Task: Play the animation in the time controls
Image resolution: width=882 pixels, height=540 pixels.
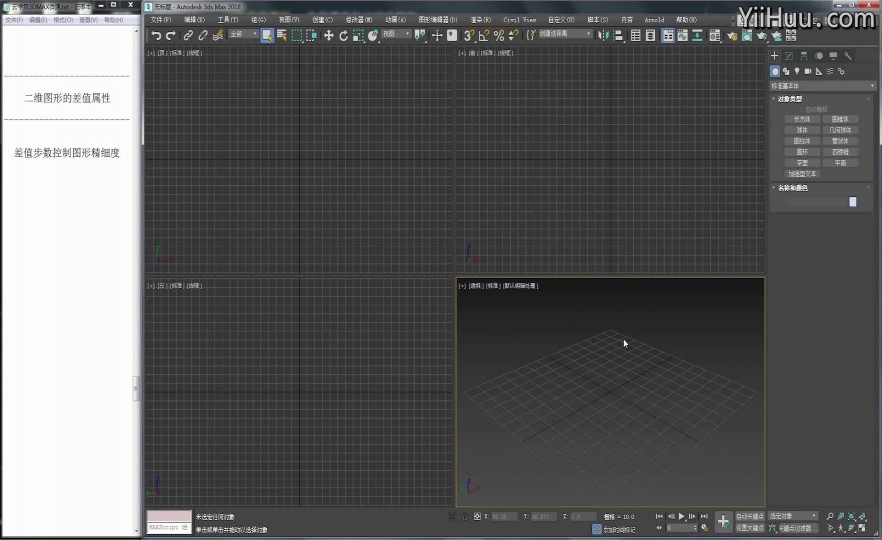Action: coord(681,516)
